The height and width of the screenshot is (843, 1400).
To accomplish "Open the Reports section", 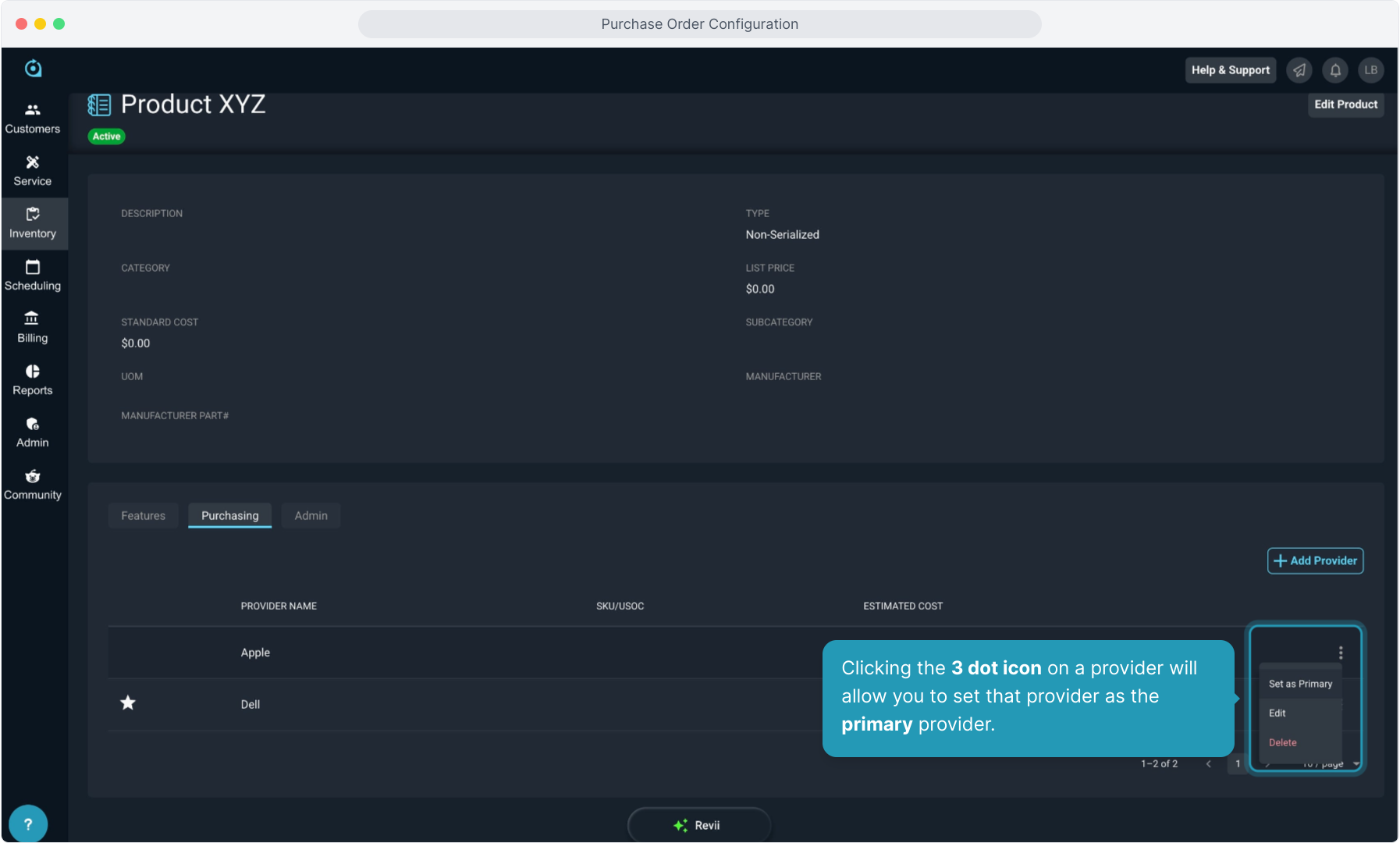I will pyautogui.click(x=33, y=380).
